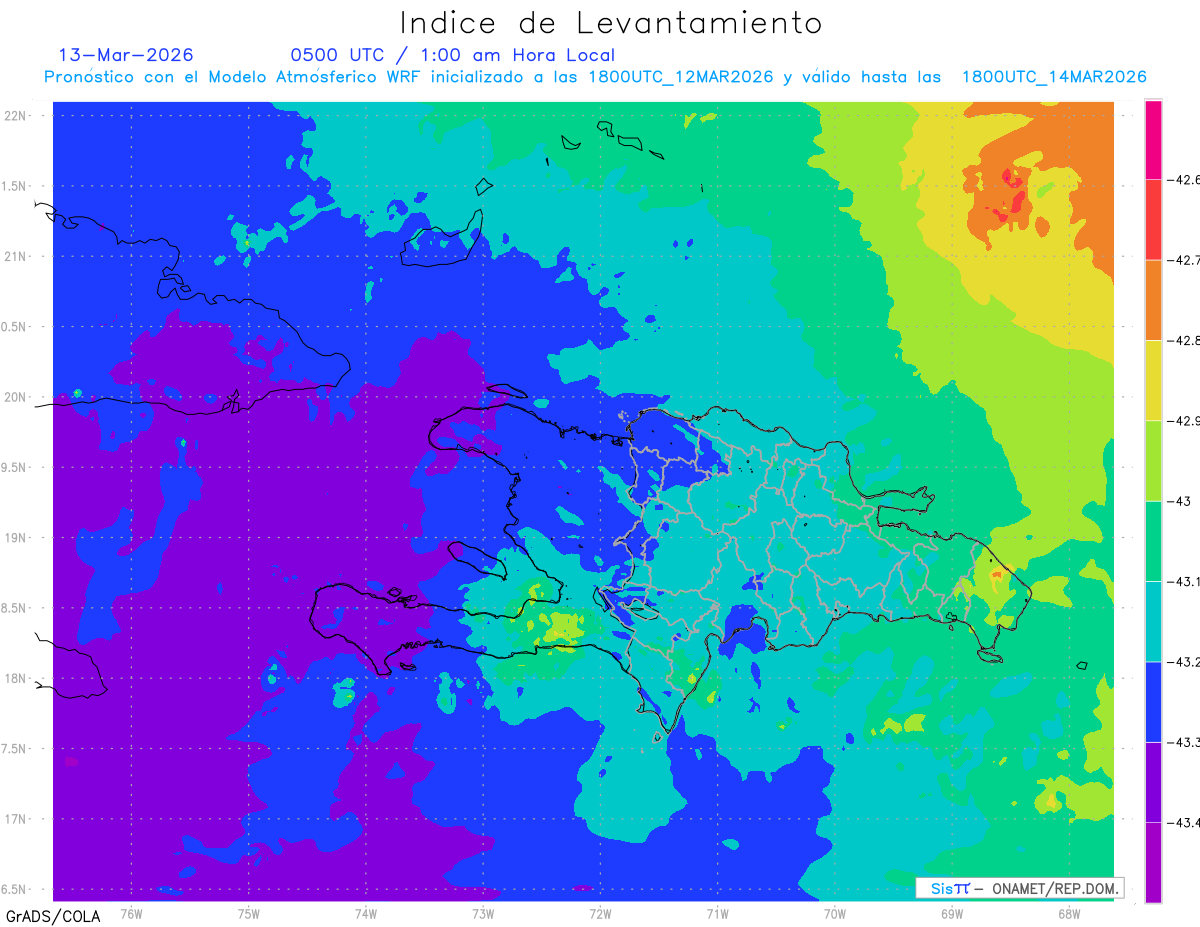1200x927 pixels.
Task: Pick the red swatch between -42.6 and -42.7
Action: click(1153, 220)
